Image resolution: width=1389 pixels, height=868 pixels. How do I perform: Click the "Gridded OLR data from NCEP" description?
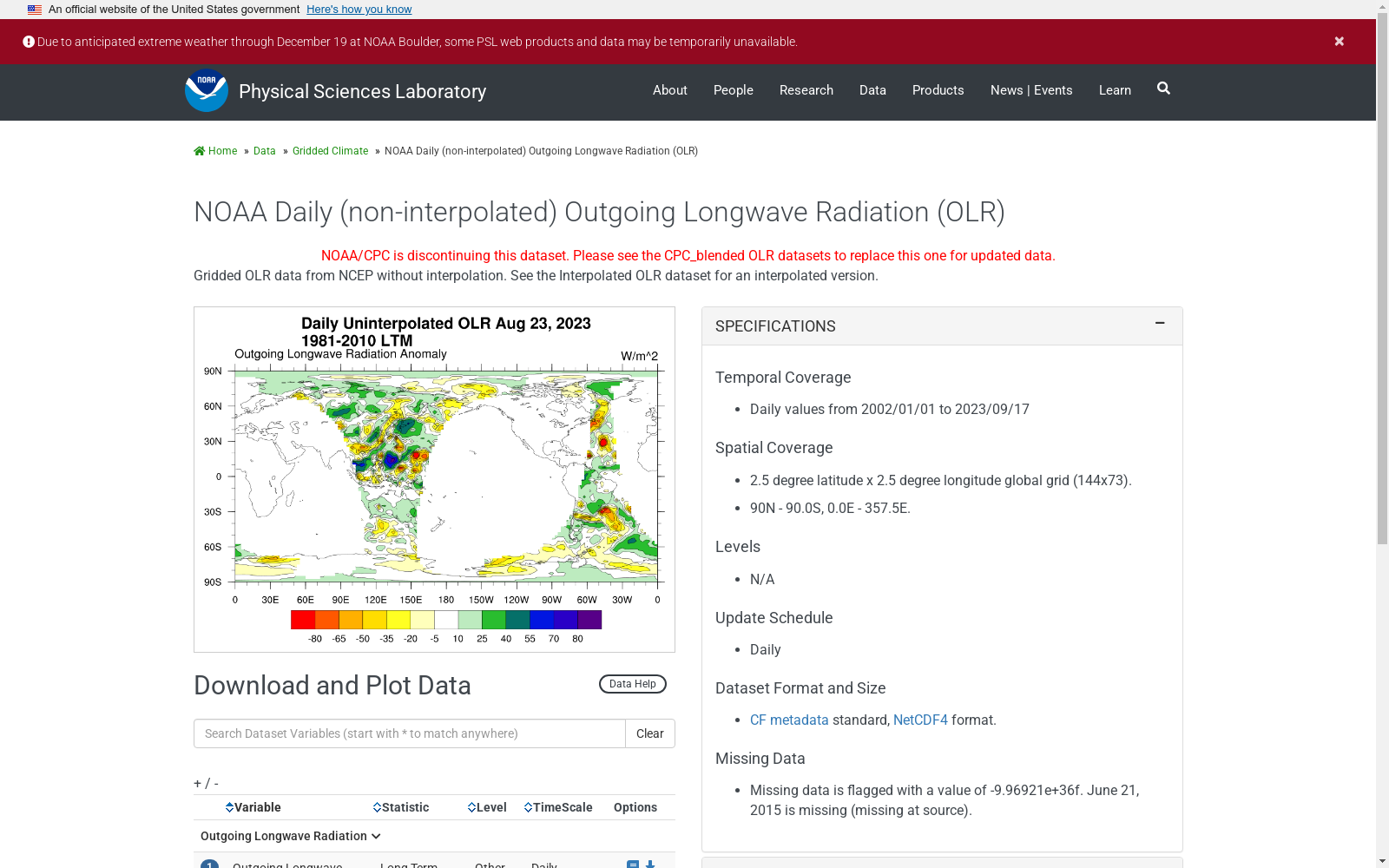click(x=536, y=276)
